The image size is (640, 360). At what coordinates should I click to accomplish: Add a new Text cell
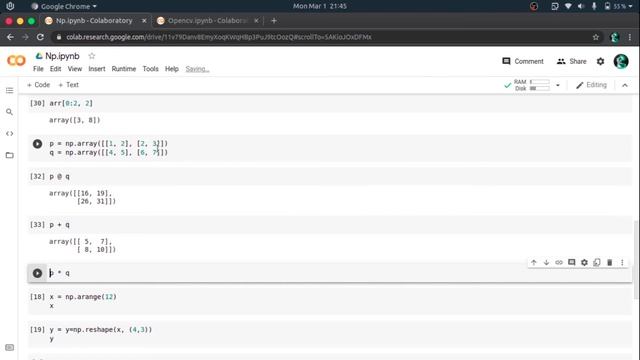[x=68, y=85]
